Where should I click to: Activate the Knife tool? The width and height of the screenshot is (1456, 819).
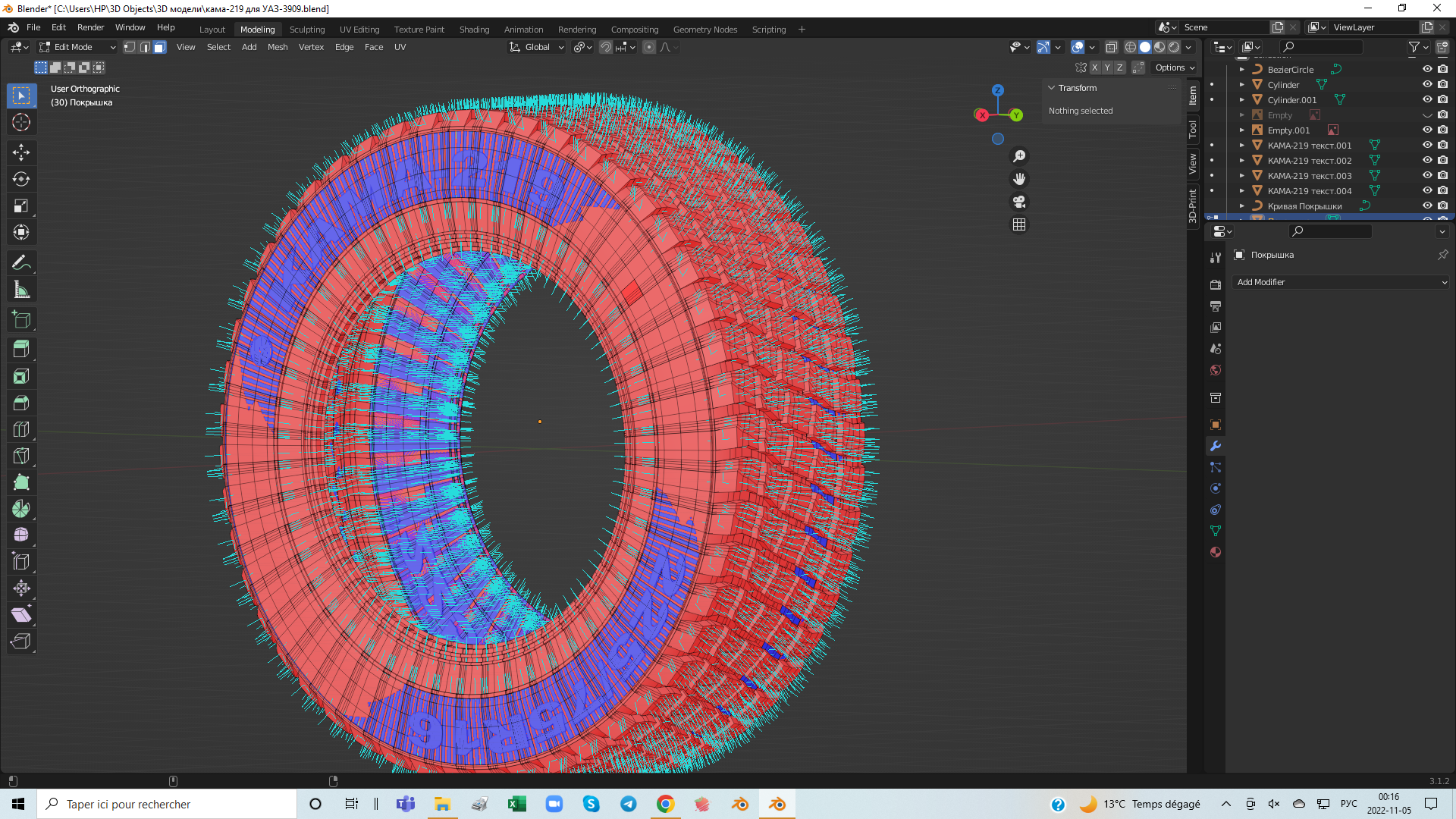21,456
